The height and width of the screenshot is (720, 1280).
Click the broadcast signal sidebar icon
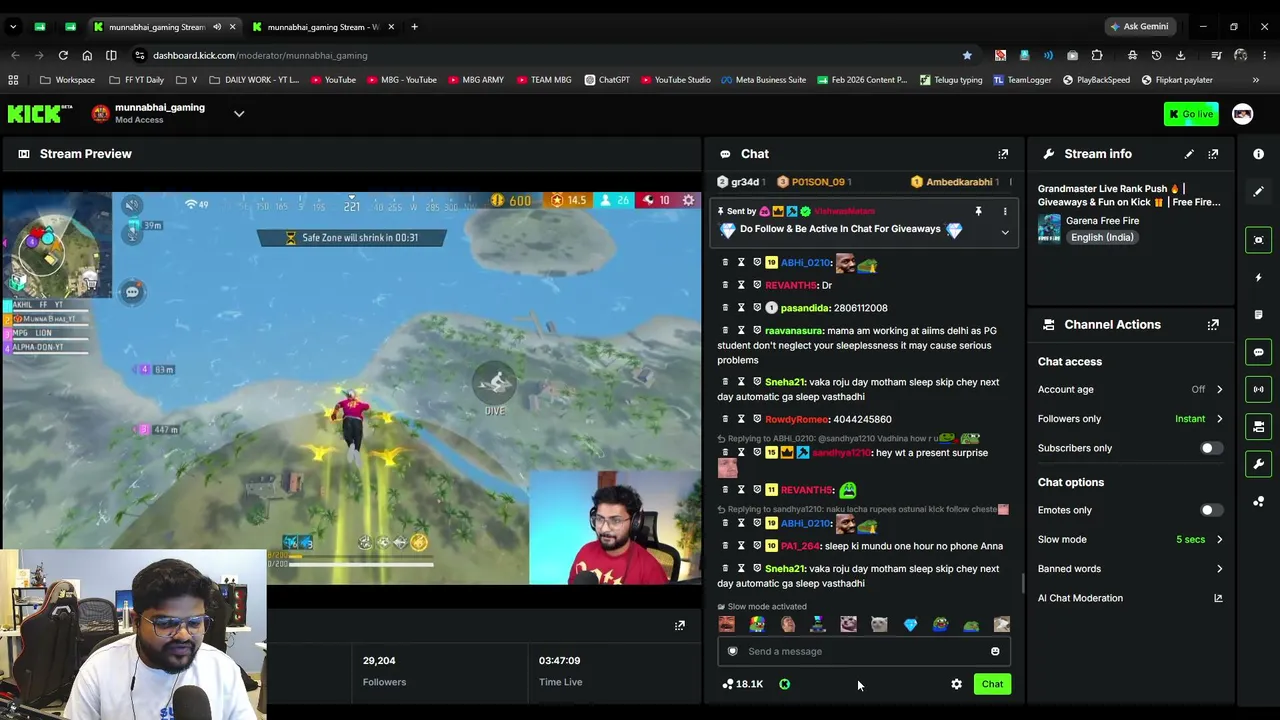coord(1258,389)
